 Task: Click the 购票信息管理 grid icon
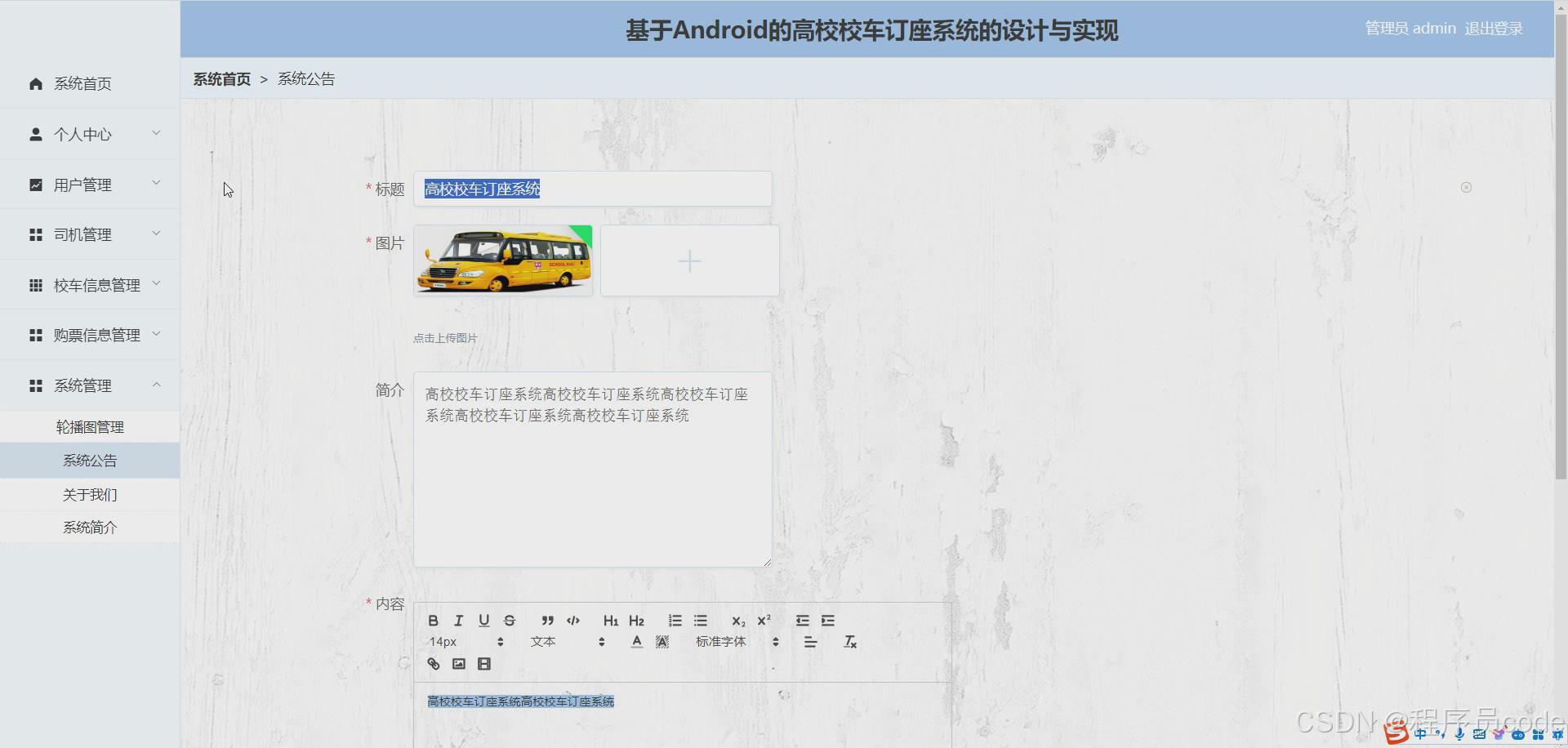point(36,335)
